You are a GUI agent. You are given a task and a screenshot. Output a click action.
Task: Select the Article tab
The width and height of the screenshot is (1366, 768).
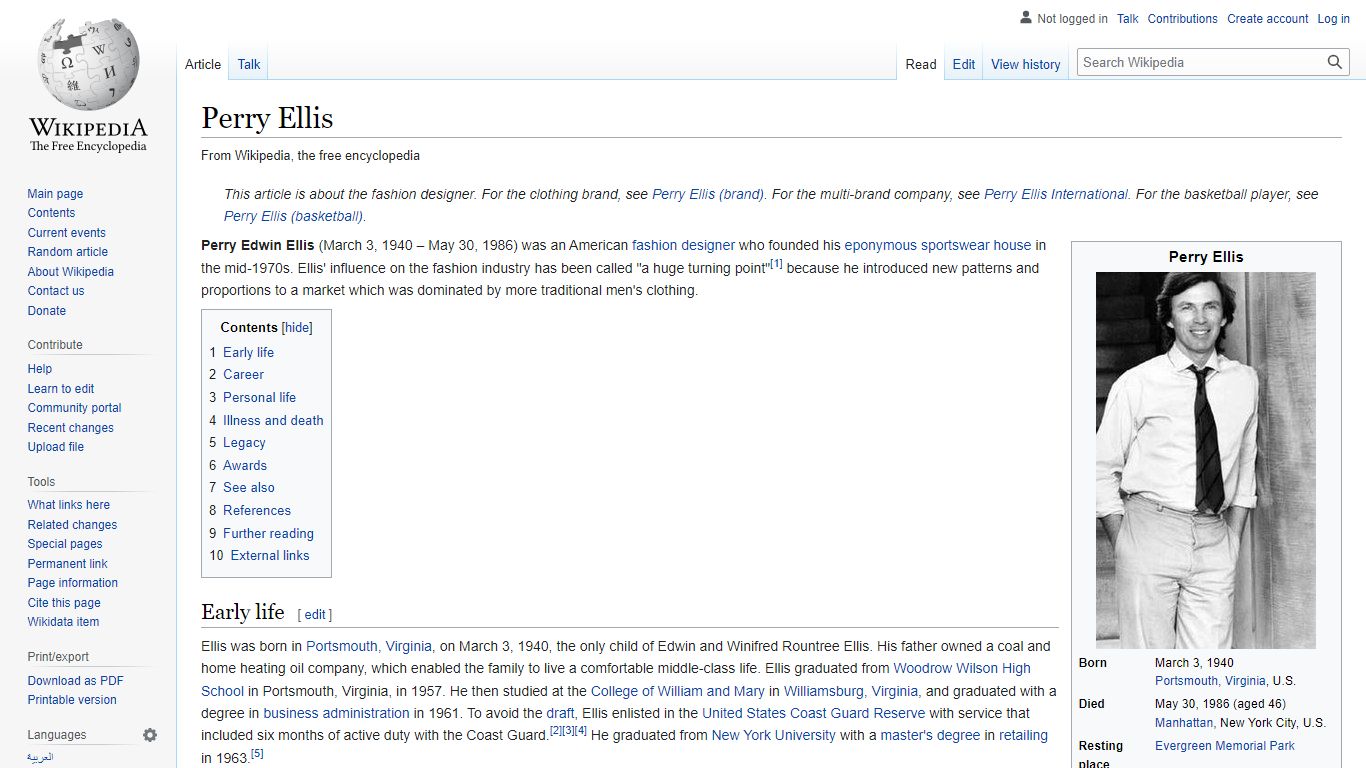tap(203, 64)
